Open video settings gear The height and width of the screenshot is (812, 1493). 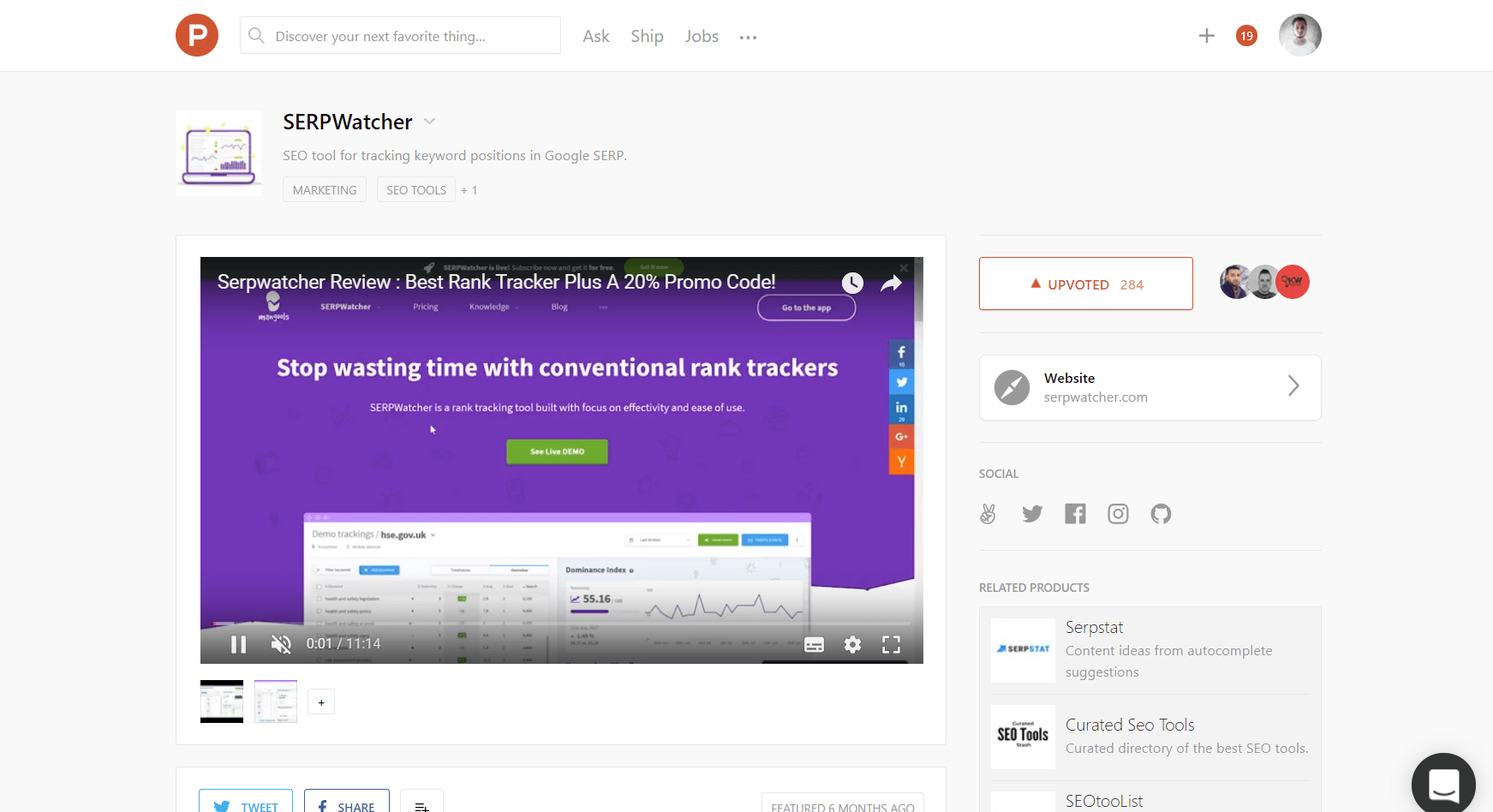click(x=852, y=644)
